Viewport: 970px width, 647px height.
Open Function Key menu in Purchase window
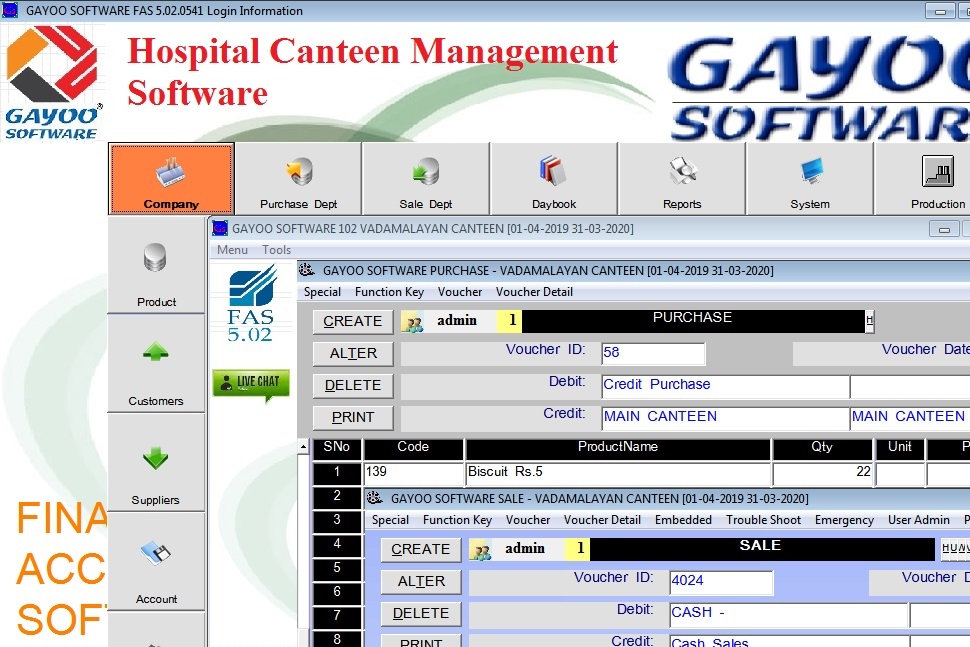[x=389, y=292]
